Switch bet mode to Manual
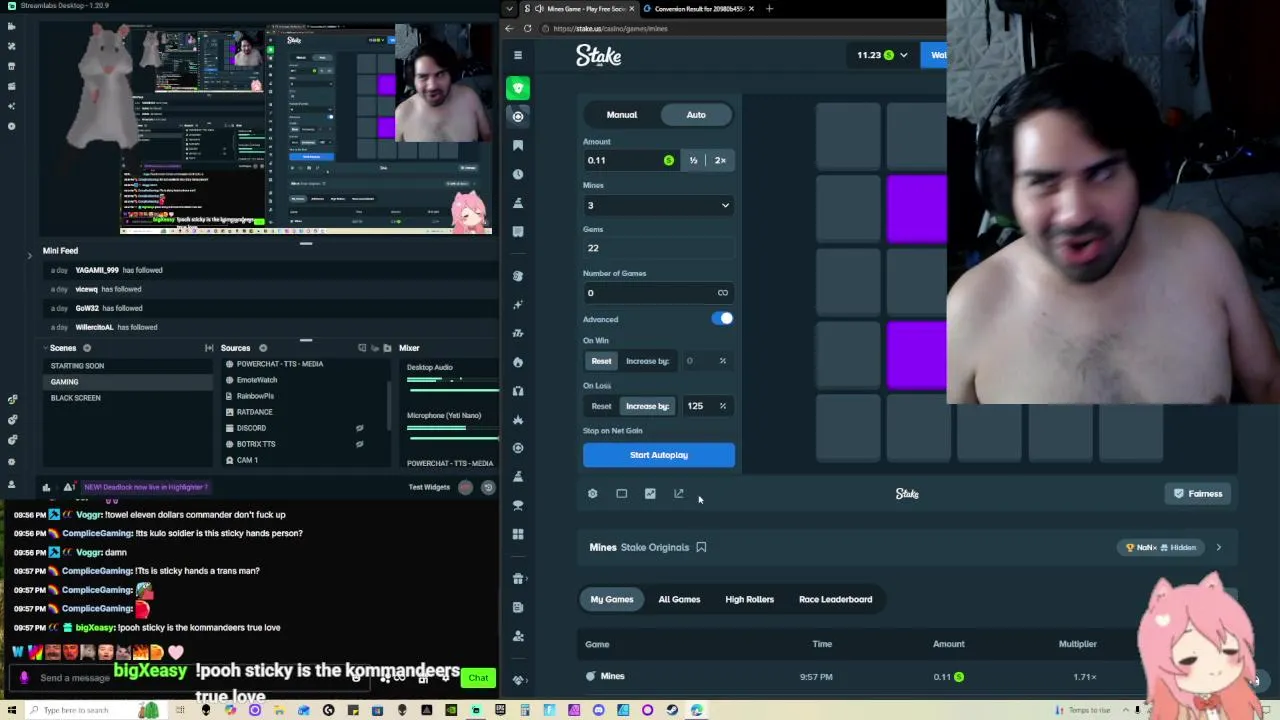The image size is (1280, 720). click(x=621, y=115)
